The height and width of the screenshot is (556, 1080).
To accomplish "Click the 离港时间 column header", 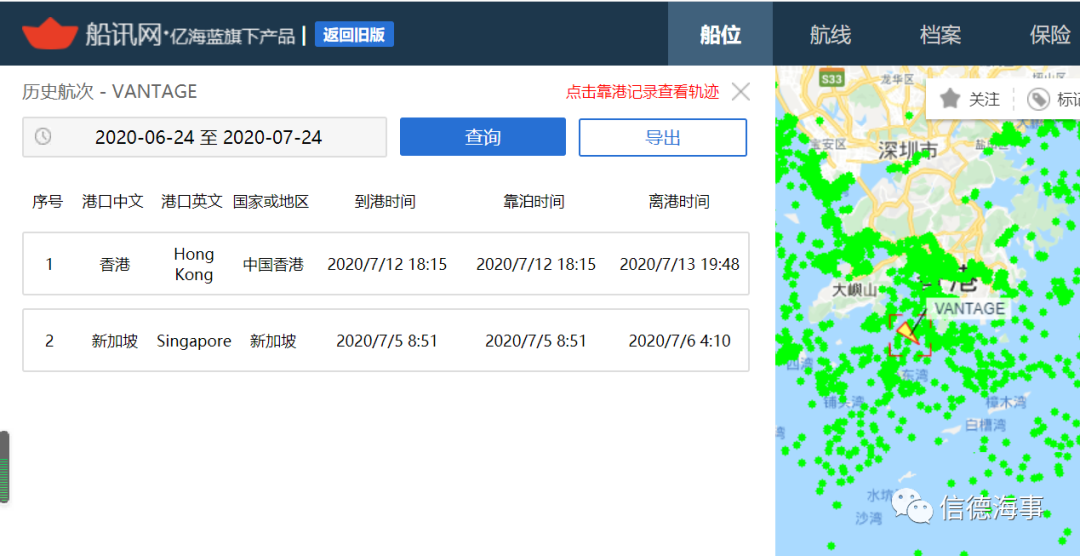I will point(678,202).
